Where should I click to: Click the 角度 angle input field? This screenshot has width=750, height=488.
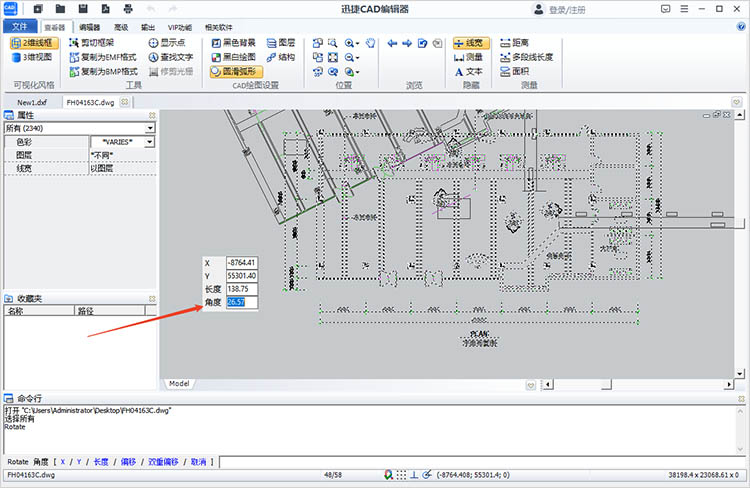242,302
